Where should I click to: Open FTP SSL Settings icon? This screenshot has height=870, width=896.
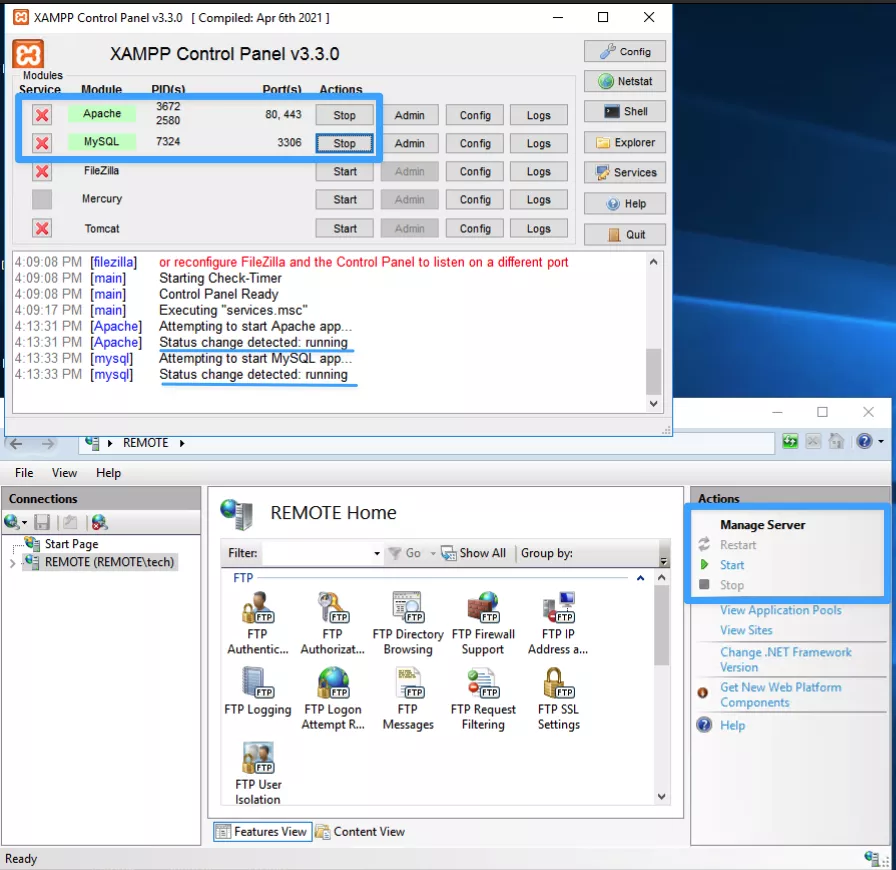click(558, 697)
